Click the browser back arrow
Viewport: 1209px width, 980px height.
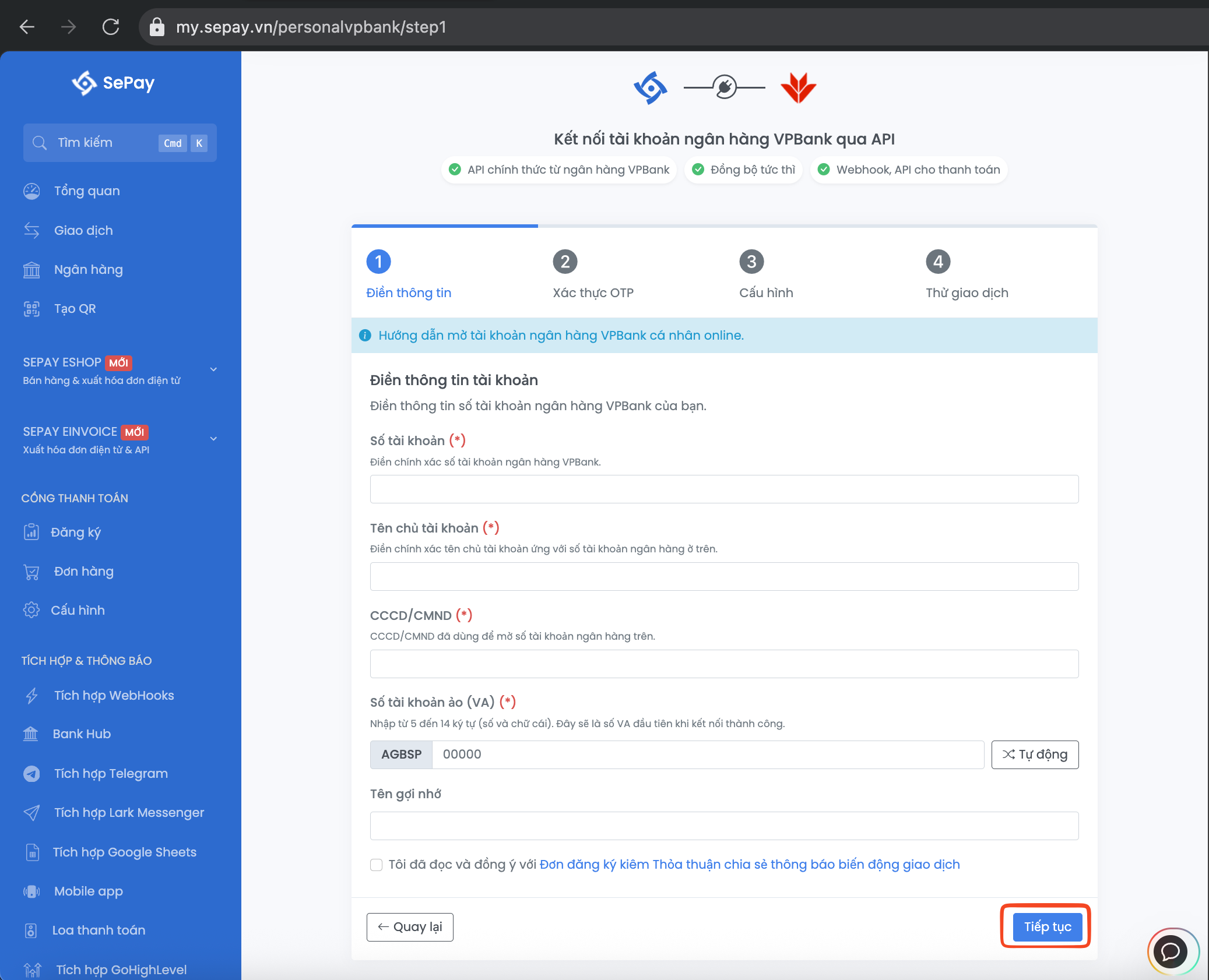coord(27,27)
